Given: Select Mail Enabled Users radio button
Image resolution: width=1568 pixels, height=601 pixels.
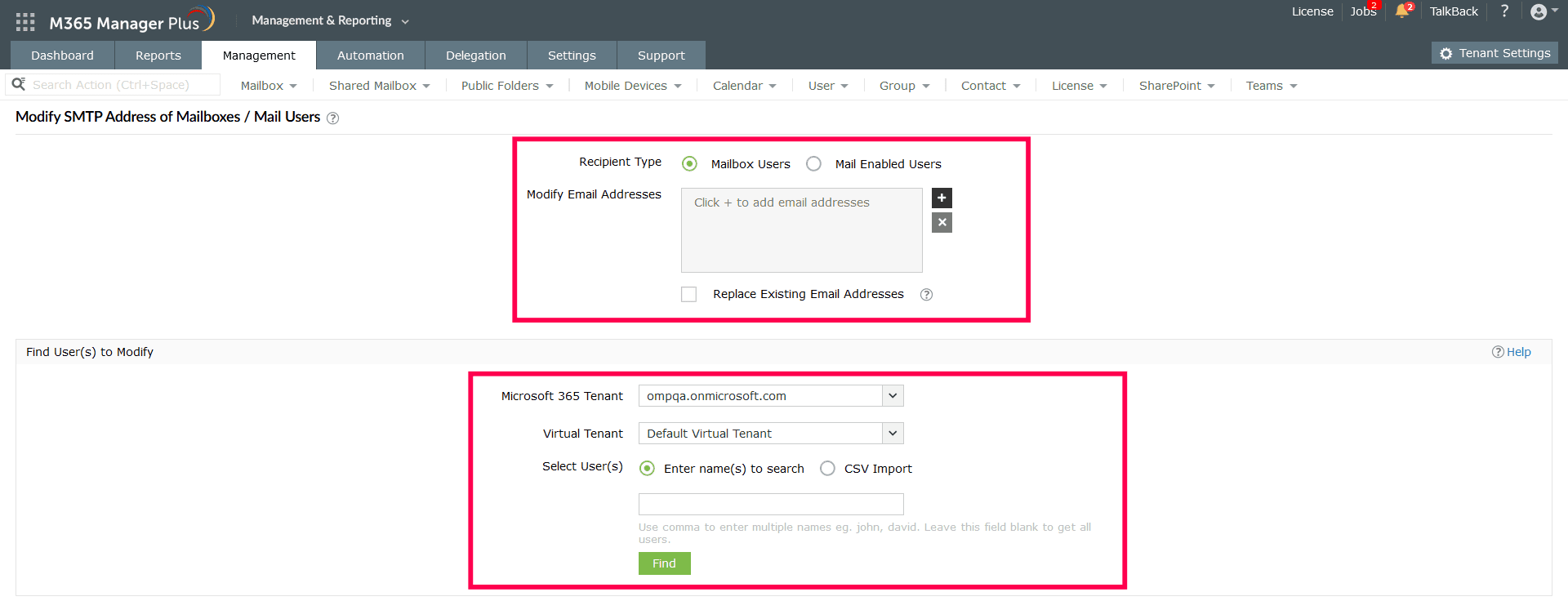Looking at the screenshot, I should pyautogui.click(x=813, y=164).
